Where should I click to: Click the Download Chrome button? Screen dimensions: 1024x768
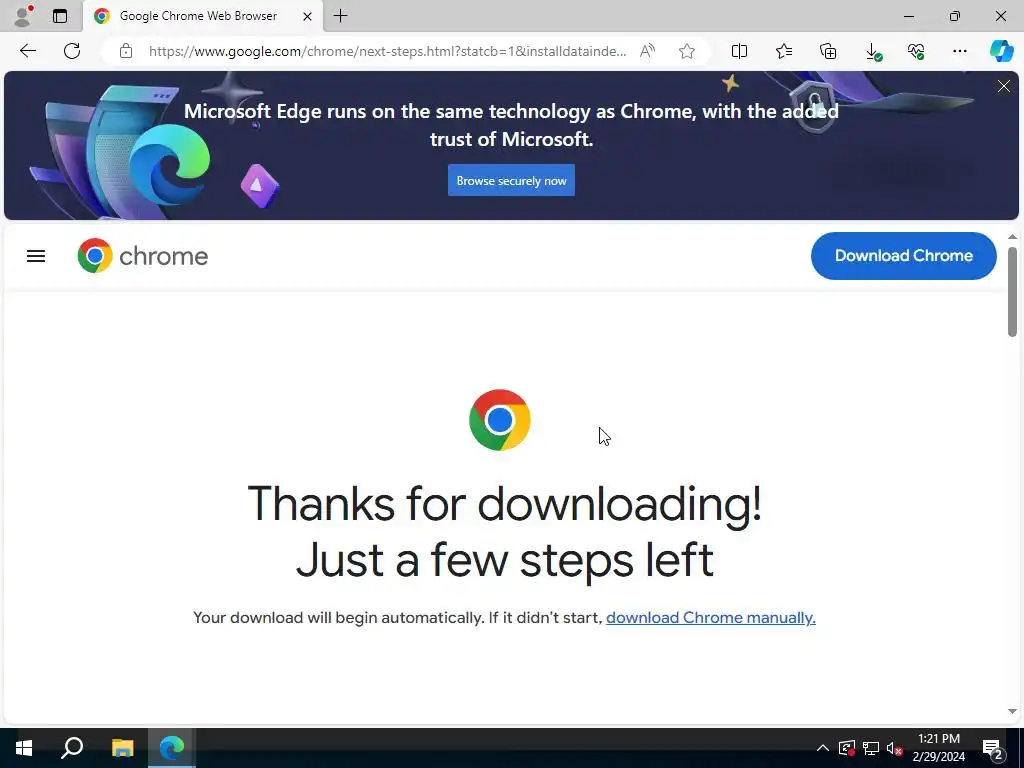904,255
